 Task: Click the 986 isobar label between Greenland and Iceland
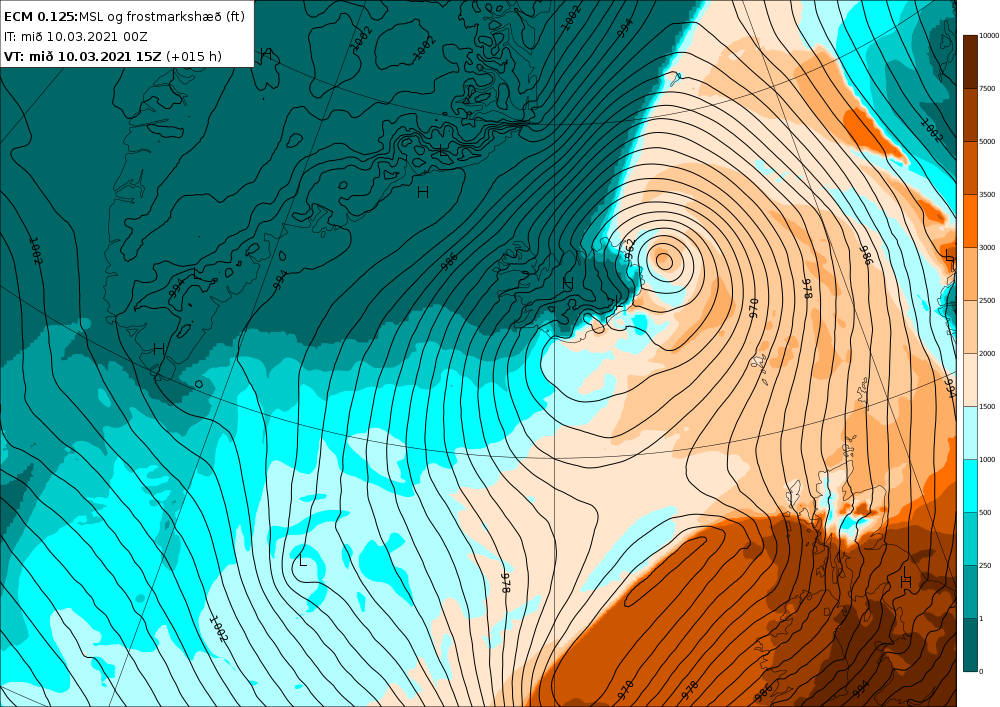[x=449, y=261]
